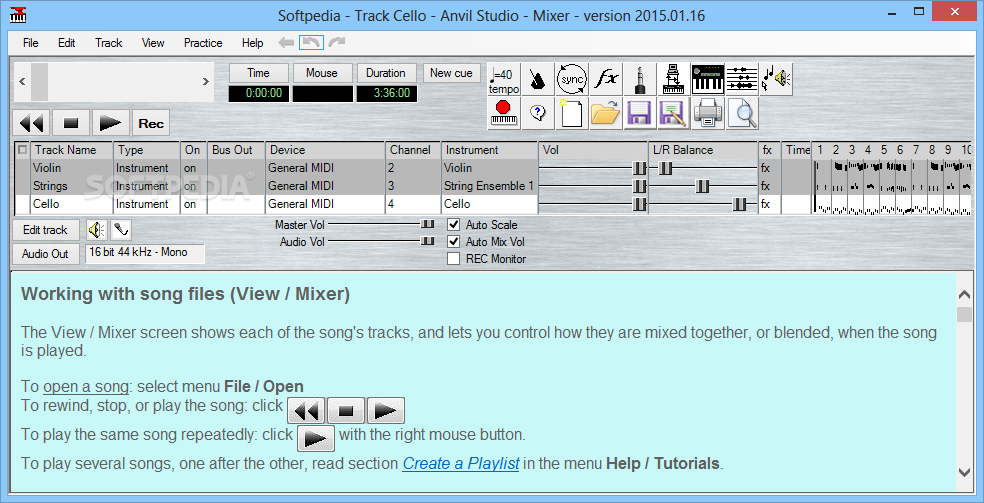Screen dimensions: 984x503
Task: Open the fx effects toolbar icon
Action: point(606,80)
